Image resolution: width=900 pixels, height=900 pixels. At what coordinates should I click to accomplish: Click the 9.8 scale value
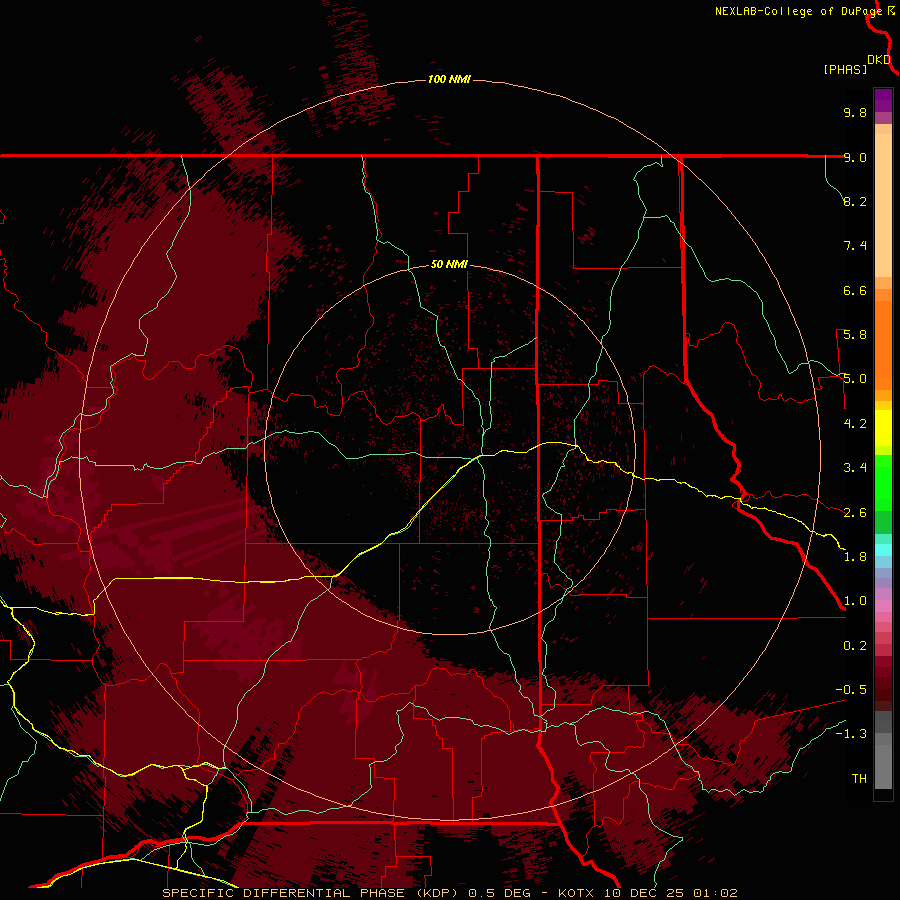[x=855, y=112]
